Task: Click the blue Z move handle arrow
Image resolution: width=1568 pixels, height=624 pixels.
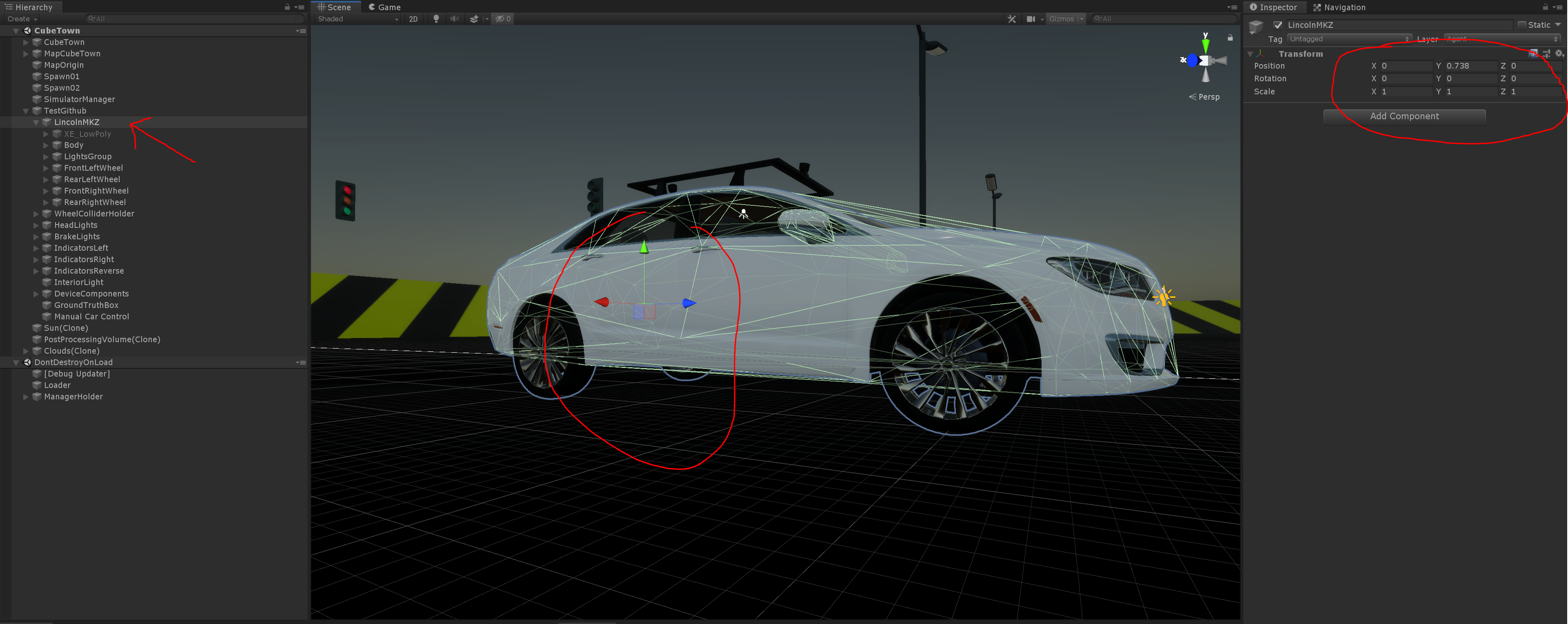Action: point(689,303)
